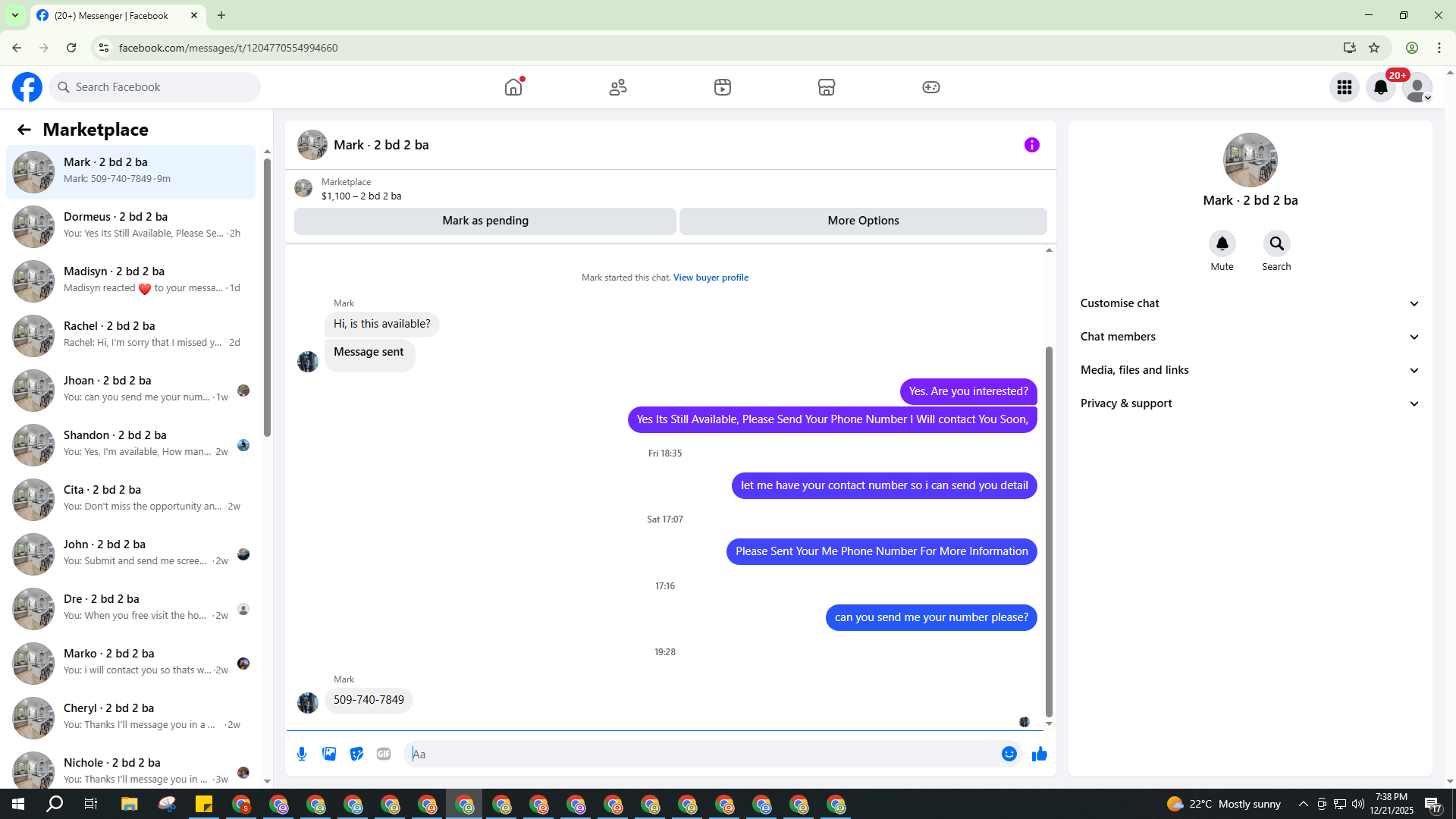Image resolution: width=1456 pixels, height=819 pixels.
Task: Record a voice clip with microphone icon
Action: tap(302, 754)
